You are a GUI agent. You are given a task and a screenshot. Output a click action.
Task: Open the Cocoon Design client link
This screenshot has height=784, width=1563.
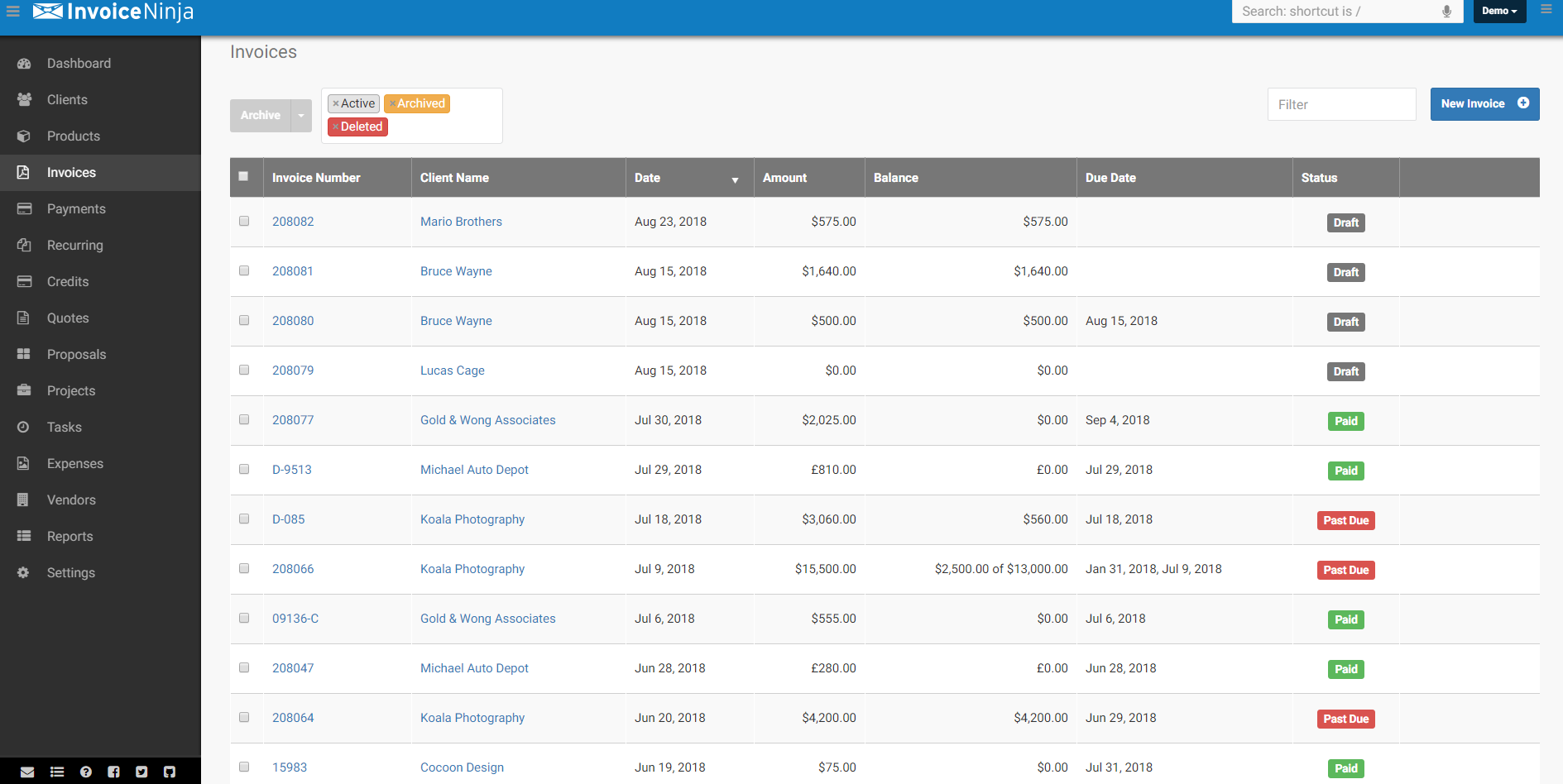click(462, 767)
